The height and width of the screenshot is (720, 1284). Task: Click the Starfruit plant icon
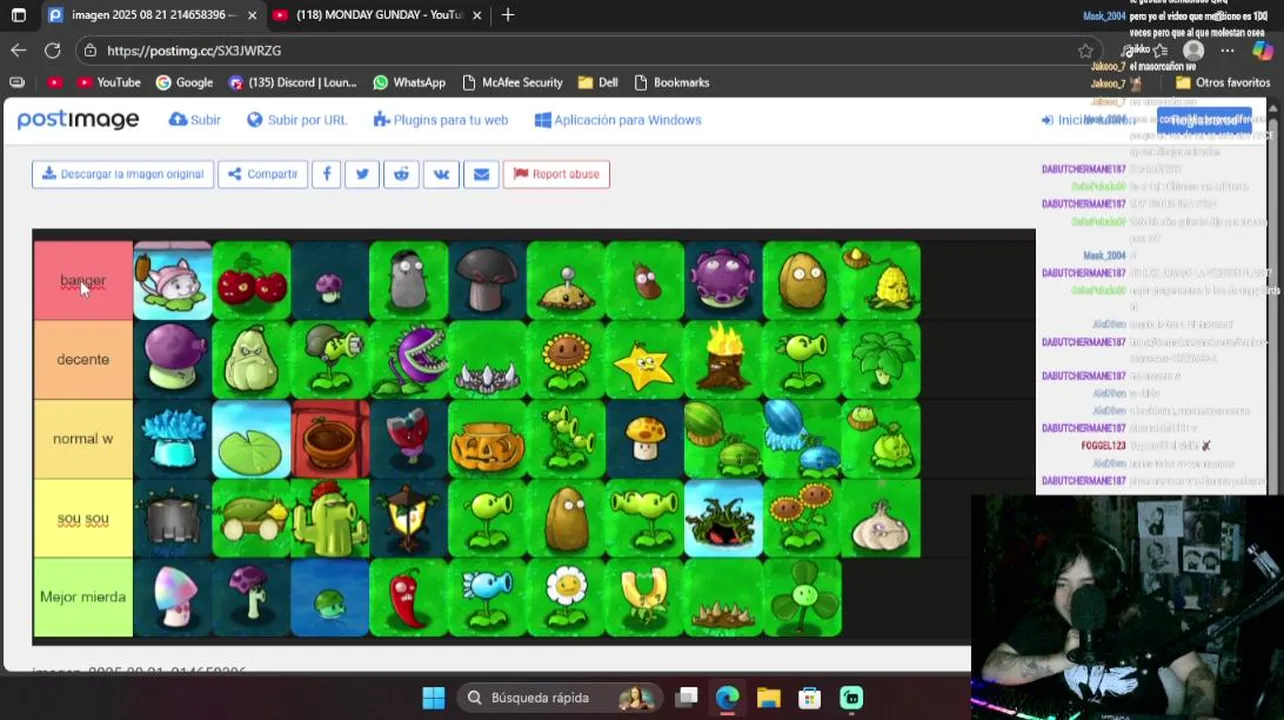[644, 360]
